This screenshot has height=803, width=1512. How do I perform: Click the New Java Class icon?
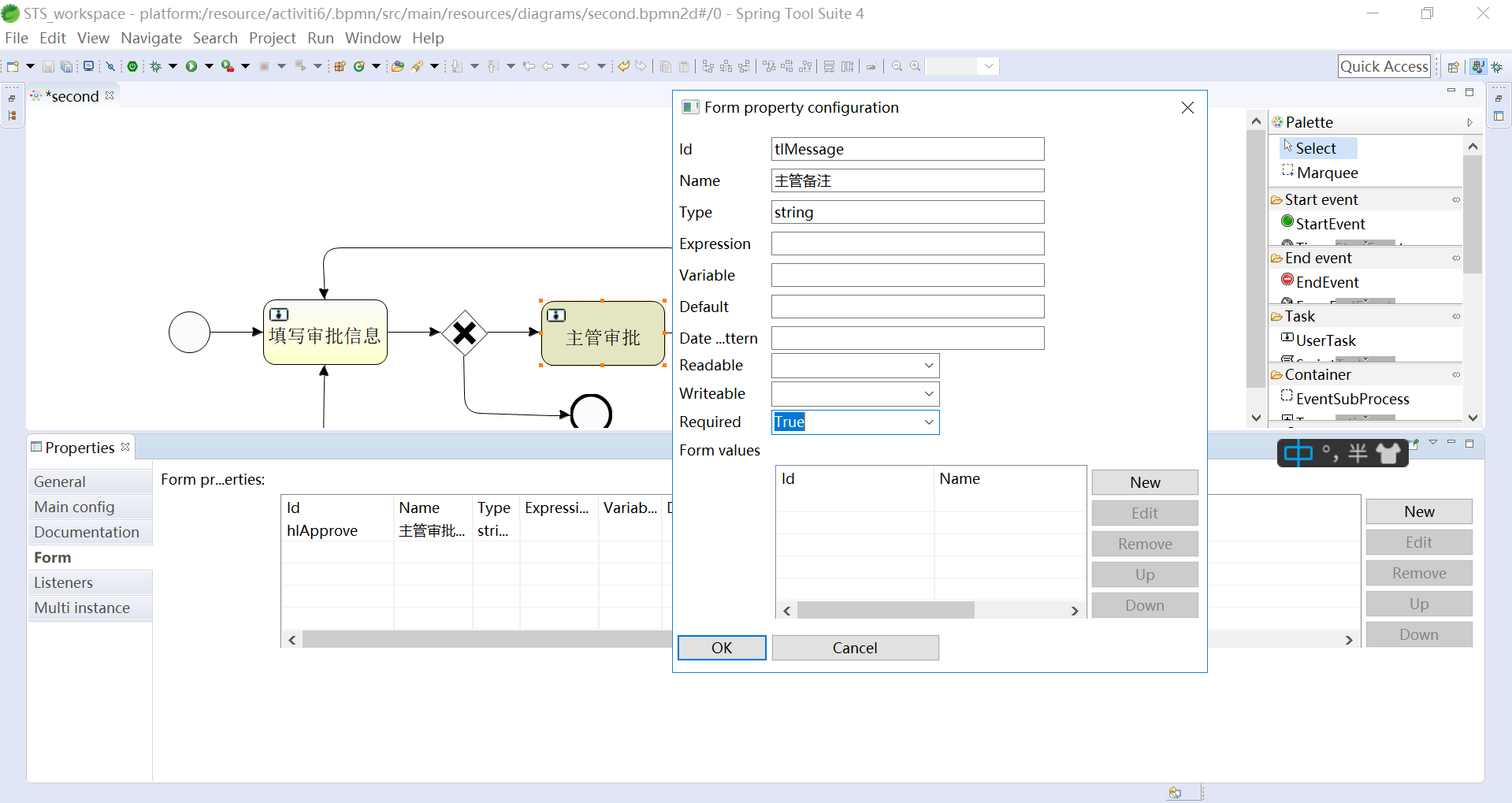pyautogui.click(x=359, y=66)
